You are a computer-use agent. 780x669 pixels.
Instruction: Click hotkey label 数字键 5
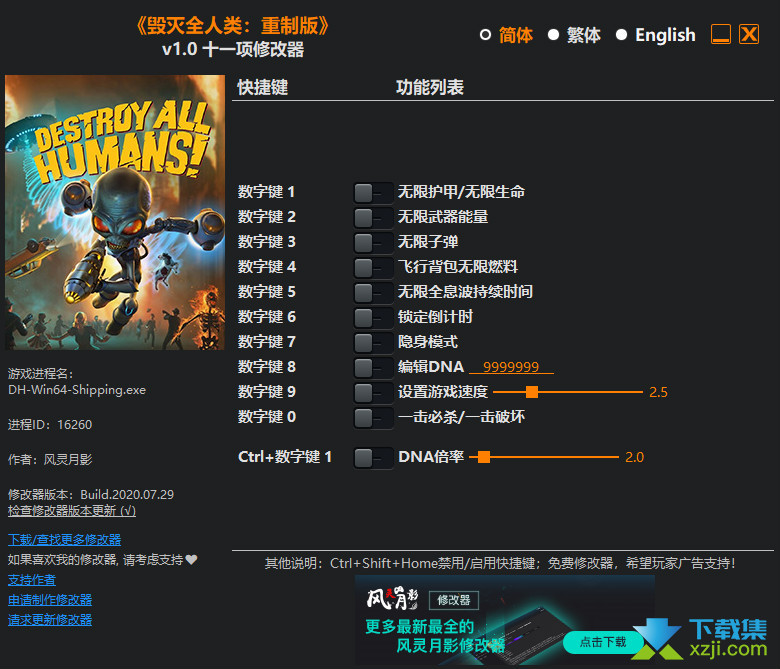(x=267, y=292)
